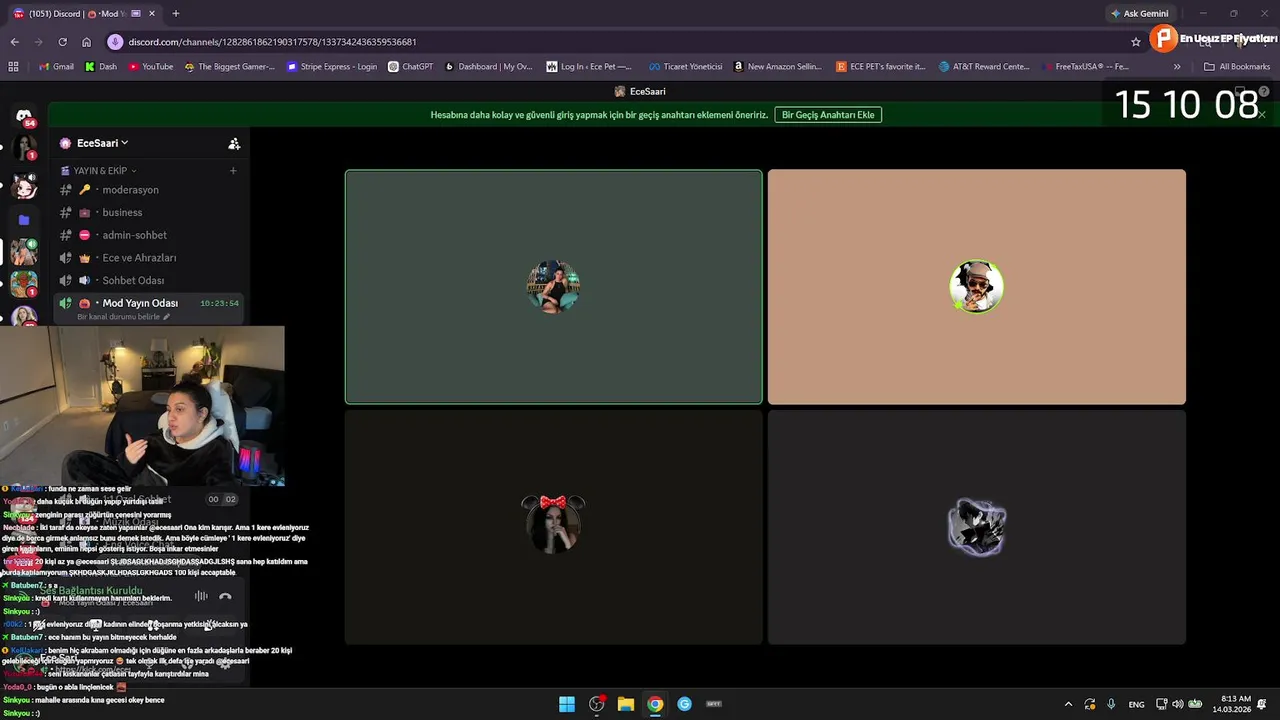The width and height of the screenshot is (1280, 720).
Task: Open the FreeTaxUSA bookmark
Action: (1084, 67)
